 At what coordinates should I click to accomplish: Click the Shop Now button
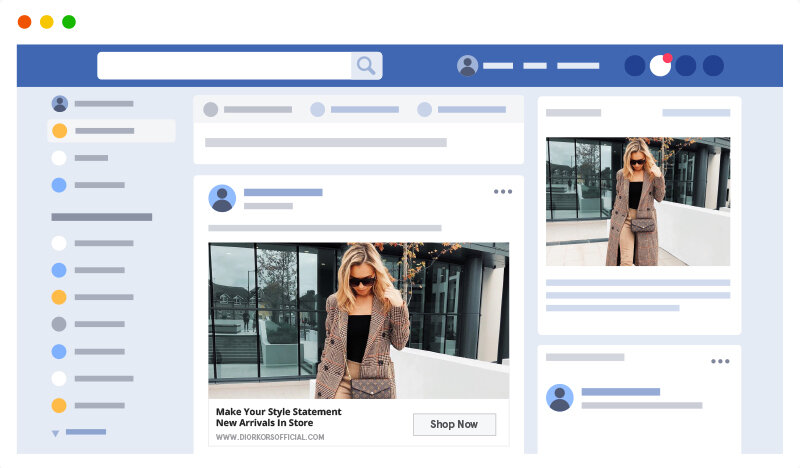pos(454,424)
